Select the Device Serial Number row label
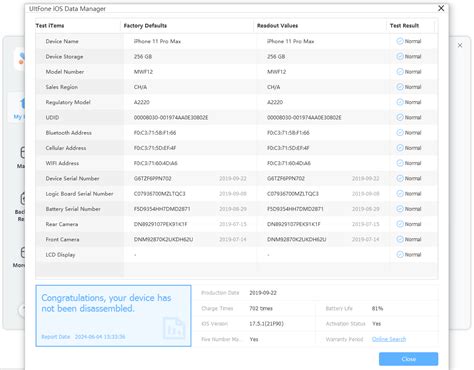The height and width of the screenshot is (370, 474). tap(72, 178)
